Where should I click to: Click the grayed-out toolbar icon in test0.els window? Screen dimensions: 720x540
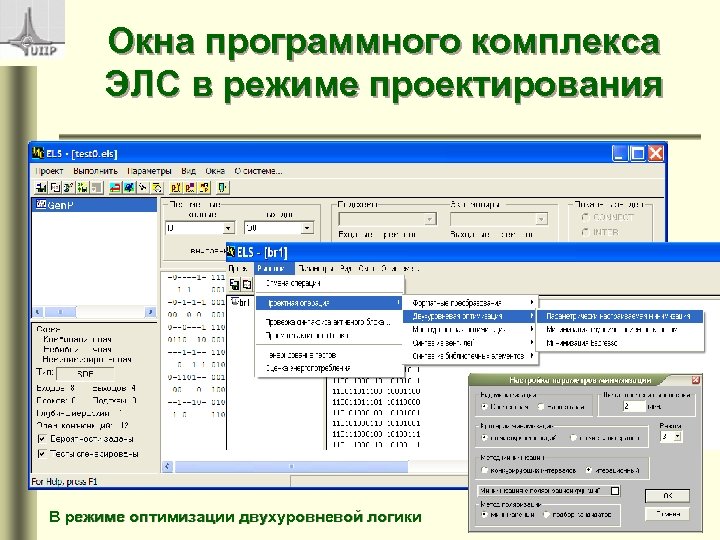[x=97, y=187]
